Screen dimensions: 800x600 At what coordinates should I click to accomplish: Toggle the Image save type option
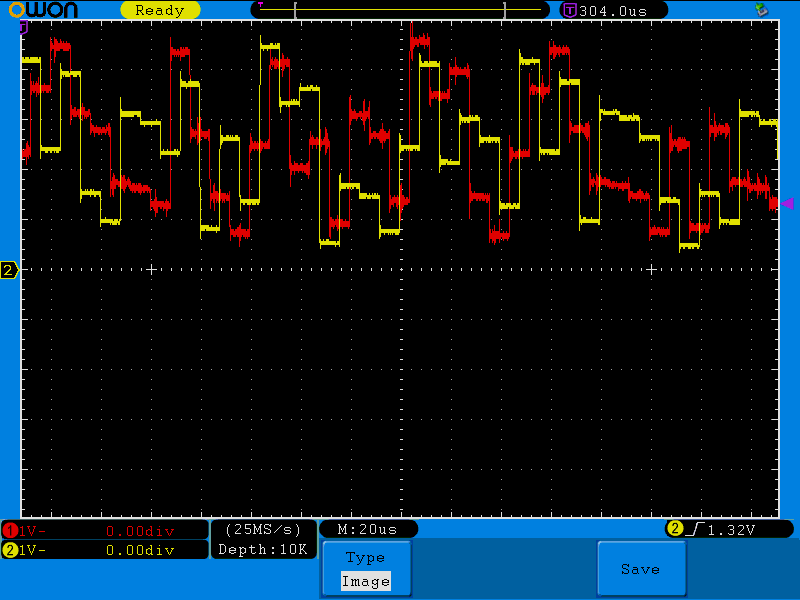pos(366,580)
